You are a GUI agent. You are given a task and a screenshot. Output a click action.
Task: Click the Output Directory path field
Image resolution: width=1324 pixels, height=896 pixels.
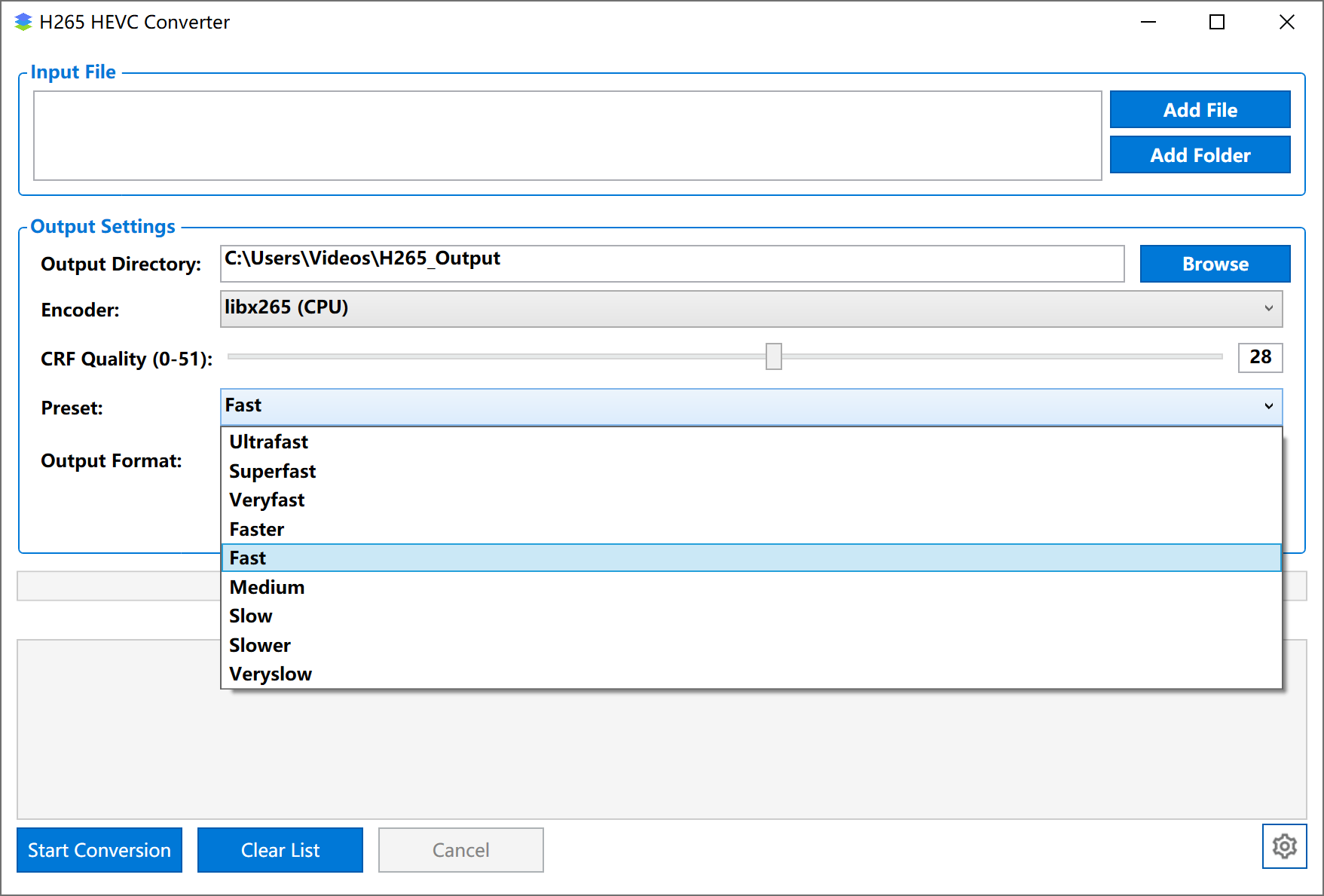671,264
